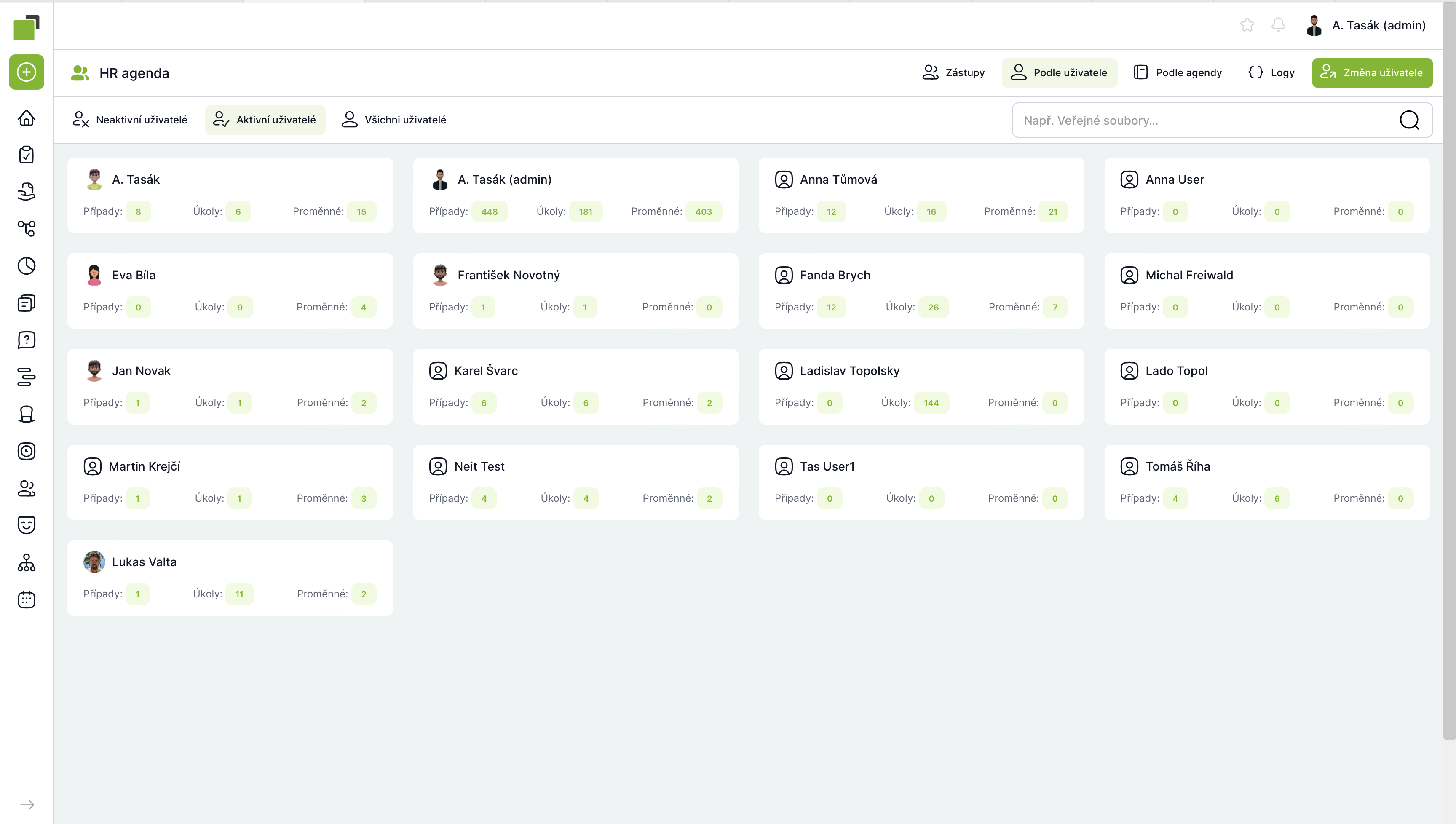Open Eva Bíla user card
This screenshot has width=1456, height=824.
coord(230,291)
